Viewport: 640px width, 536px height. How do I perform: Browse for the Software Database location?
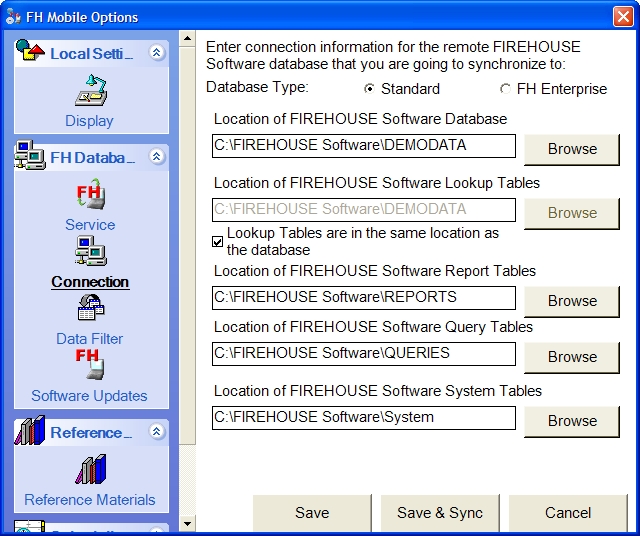pos(572,149)
